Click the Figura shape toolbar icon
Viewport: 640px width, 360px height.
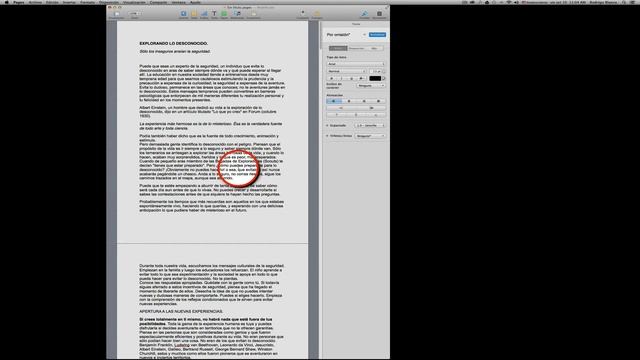[x=224, y=14]
